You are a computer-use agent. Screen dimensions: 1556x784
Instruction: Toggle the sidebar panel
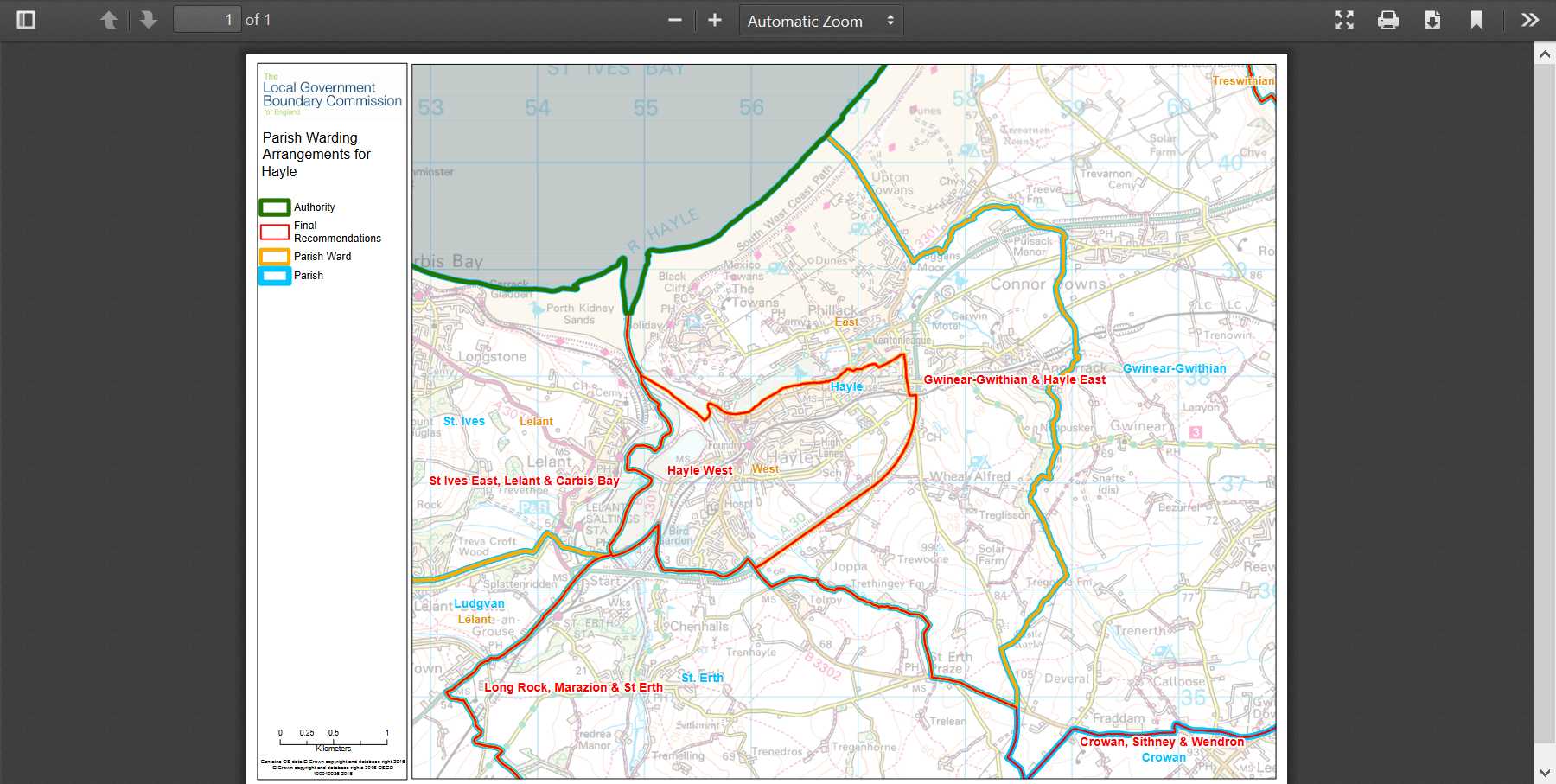(26, 20)
